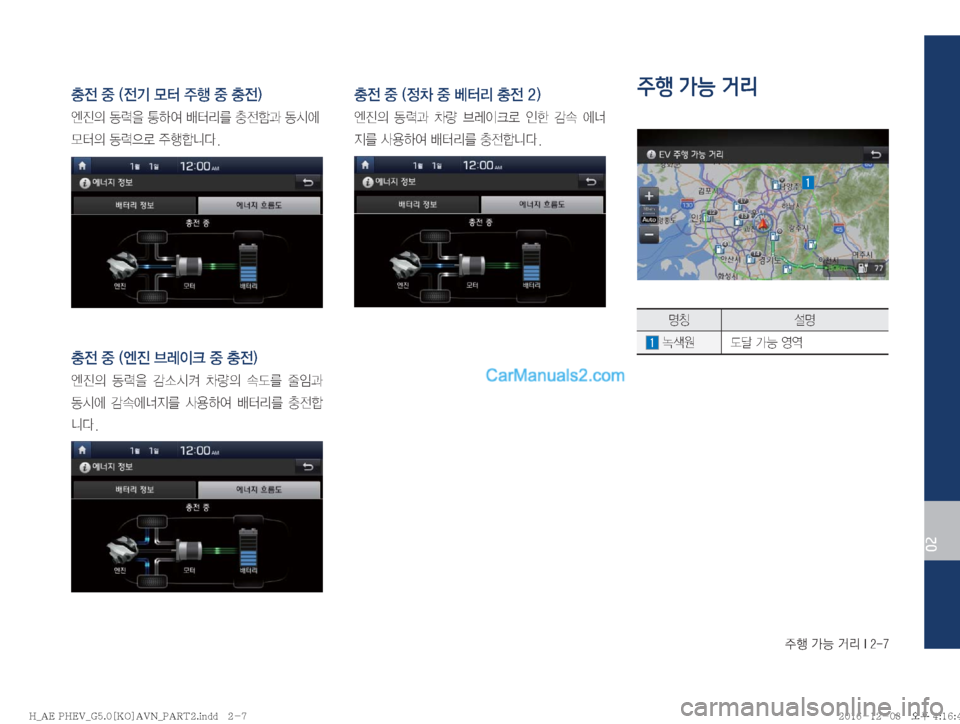Tap home icon in 정차 중 베터리 충전 2 screen
This screenshot has width=960, height=724.
(x=365, y=165)
